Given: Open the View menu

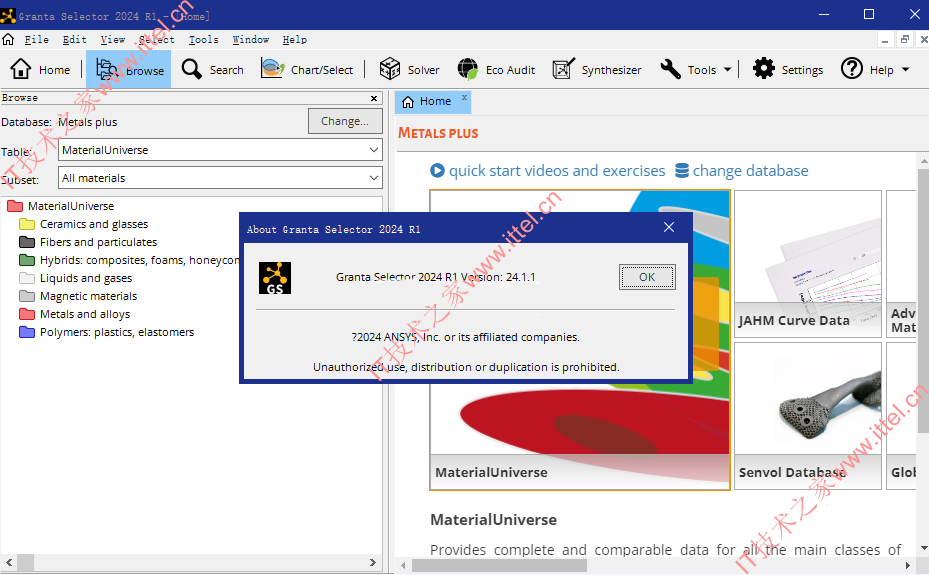Looking at the screenshot, I should 113,40.
